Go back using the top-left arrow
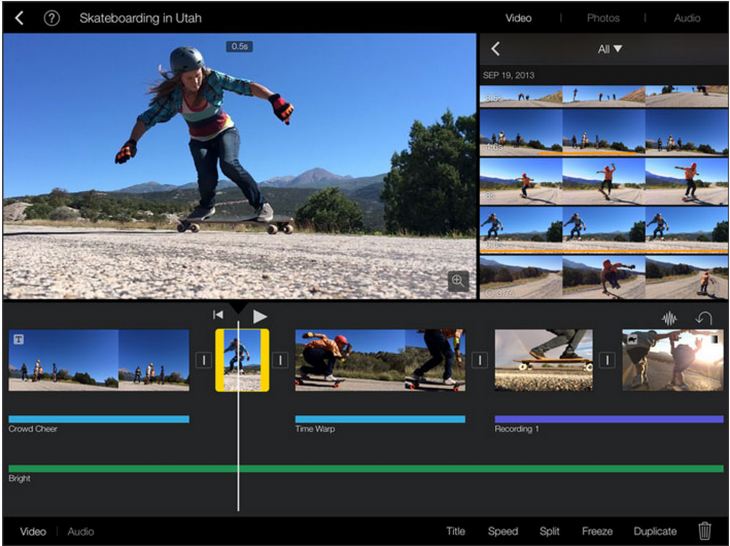 (18, 18)
